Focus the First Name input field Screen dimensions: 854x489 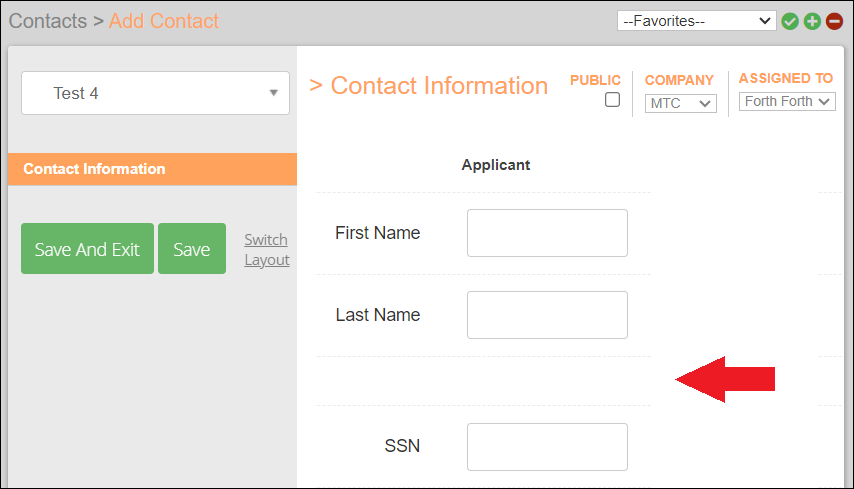(547, 233)
